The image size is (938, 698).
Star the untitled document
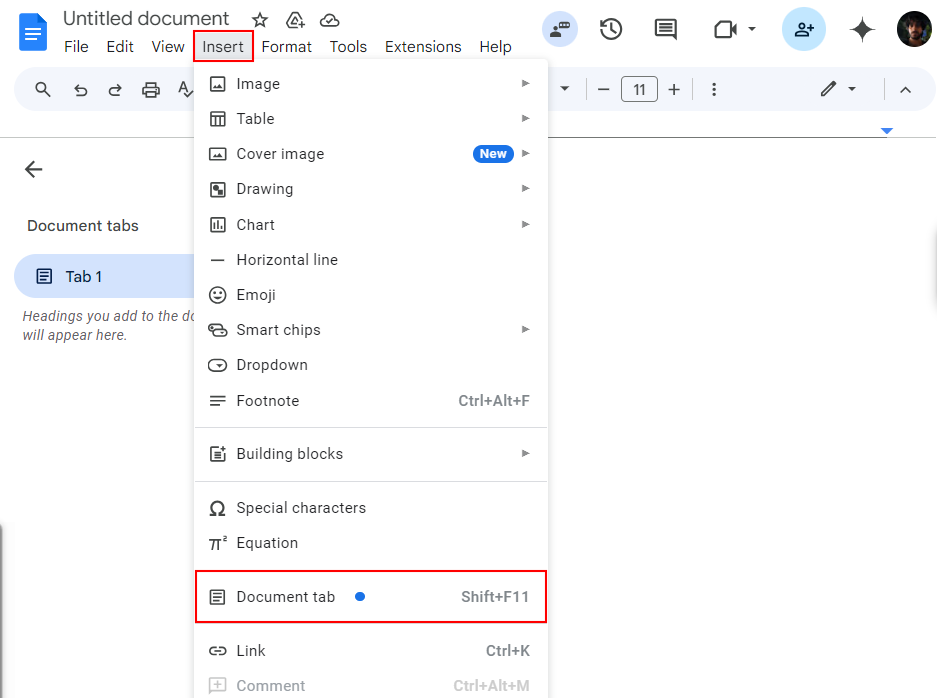coord(260,20)
